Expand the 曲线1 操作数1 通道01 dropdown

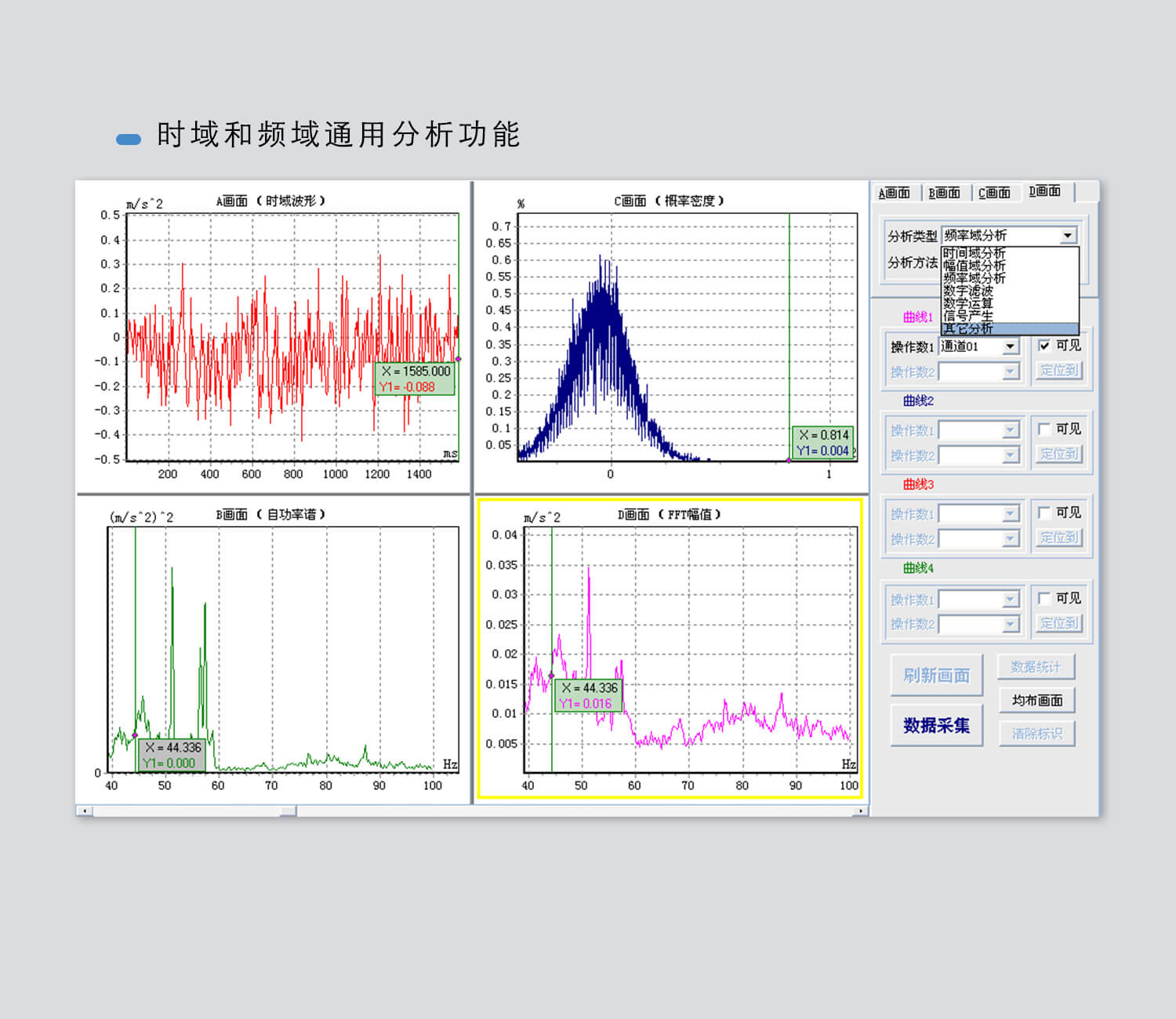1011,346
